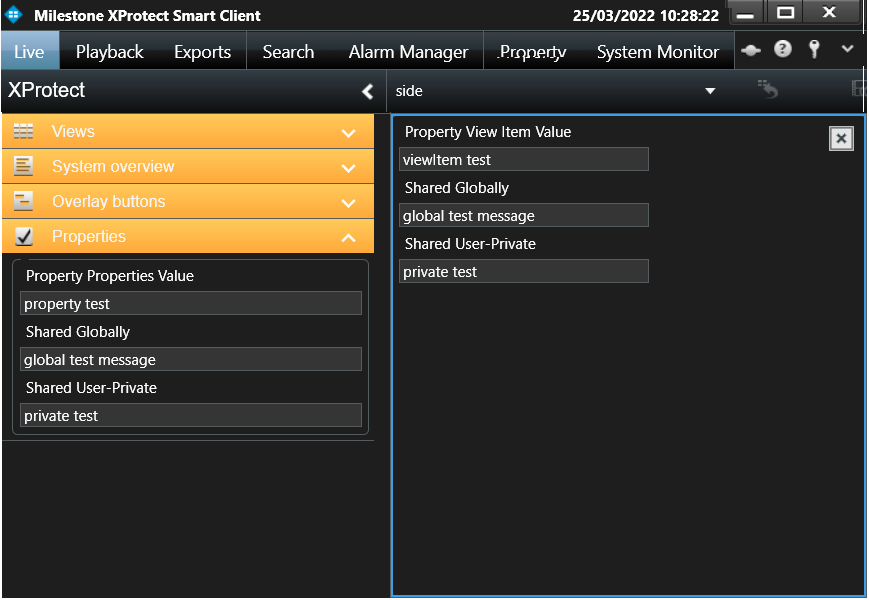The height and width of the screenshot is (600, 869).
Task: Click the Milestone logo icon in title bar
Action: [x=13, y=14]
